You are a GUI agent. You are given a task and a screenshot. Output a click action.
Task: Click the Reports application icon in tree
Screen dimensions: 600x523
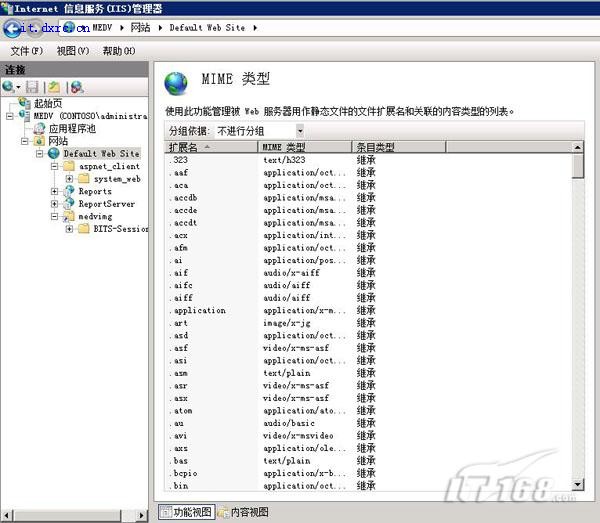[69, 191]
